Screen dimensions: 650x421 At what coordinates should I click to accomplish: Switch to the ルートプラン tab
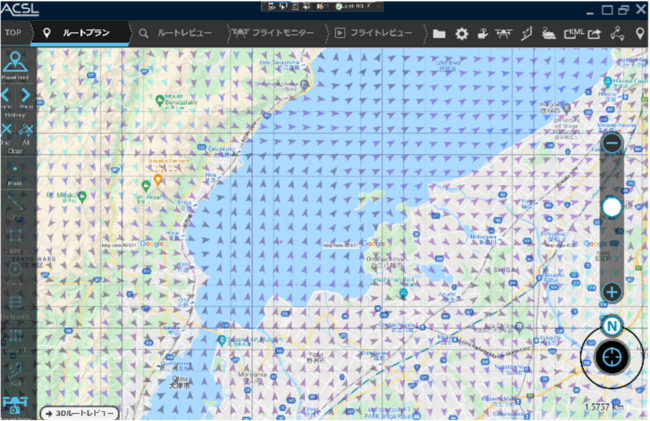tap(80, 33)
